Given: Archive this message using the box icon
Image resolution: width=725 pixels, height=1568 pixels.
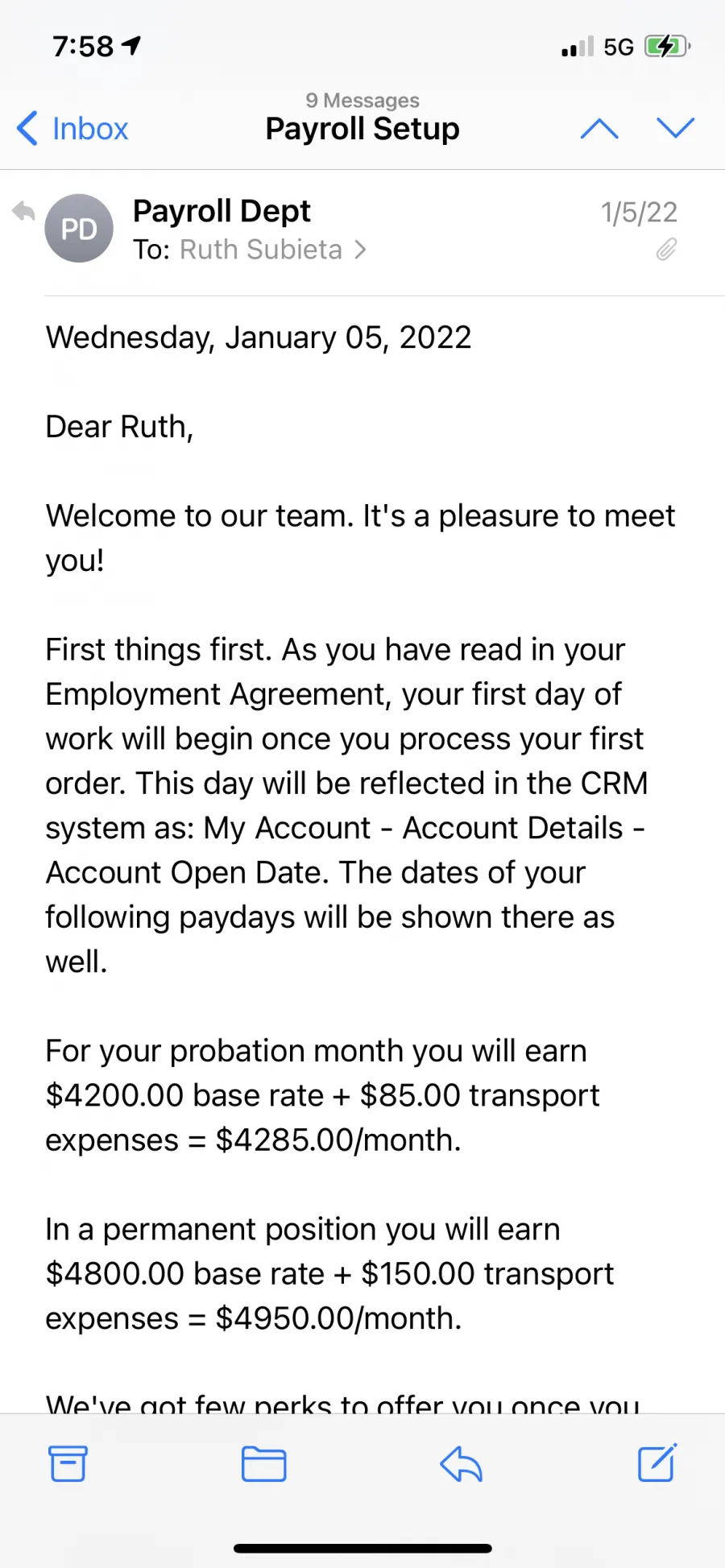Looking at the screenshot, I should pyautogui.click(x=68, y=1463).
